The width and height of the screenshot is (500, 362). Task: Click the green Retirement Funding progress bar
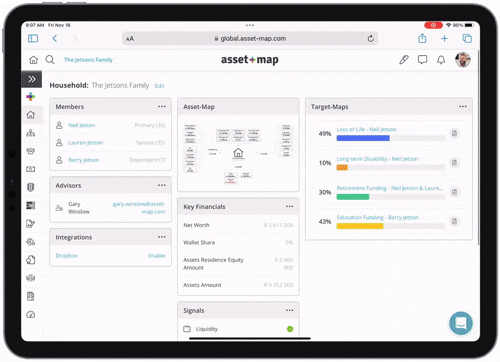353,197
